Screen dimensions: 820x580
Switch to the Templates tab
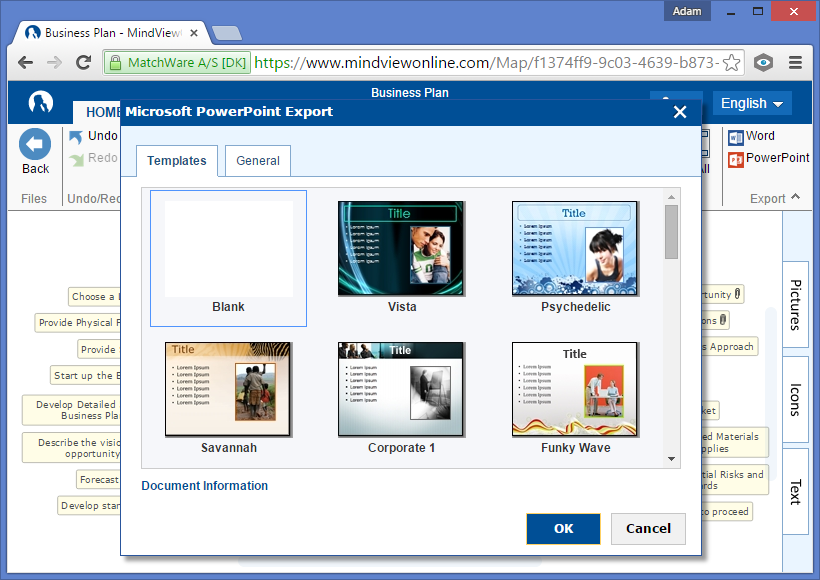point(177,161)
